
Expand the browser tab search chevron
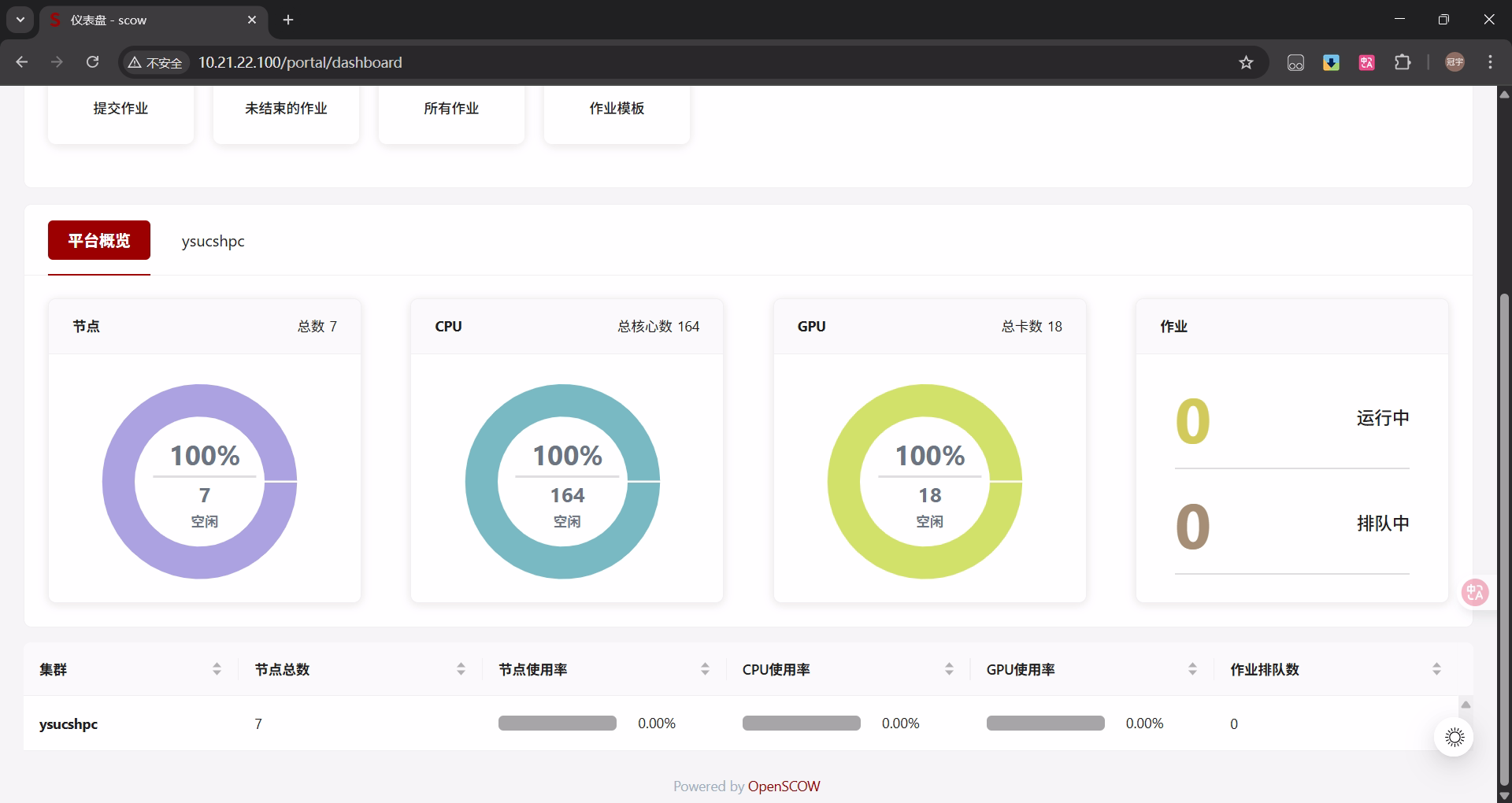[x=20, y=20]
